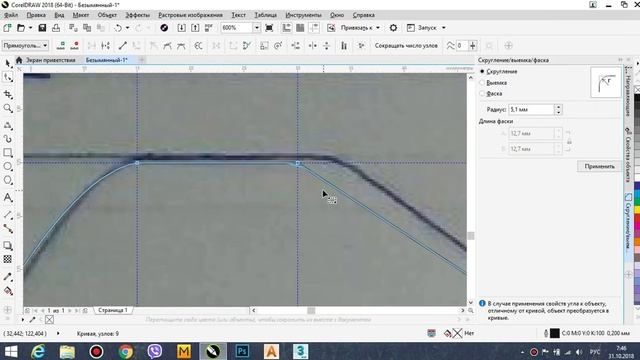Switch to the Безымянный-1 document tab
Screen dimensions: 640x360
pos(107,60)
